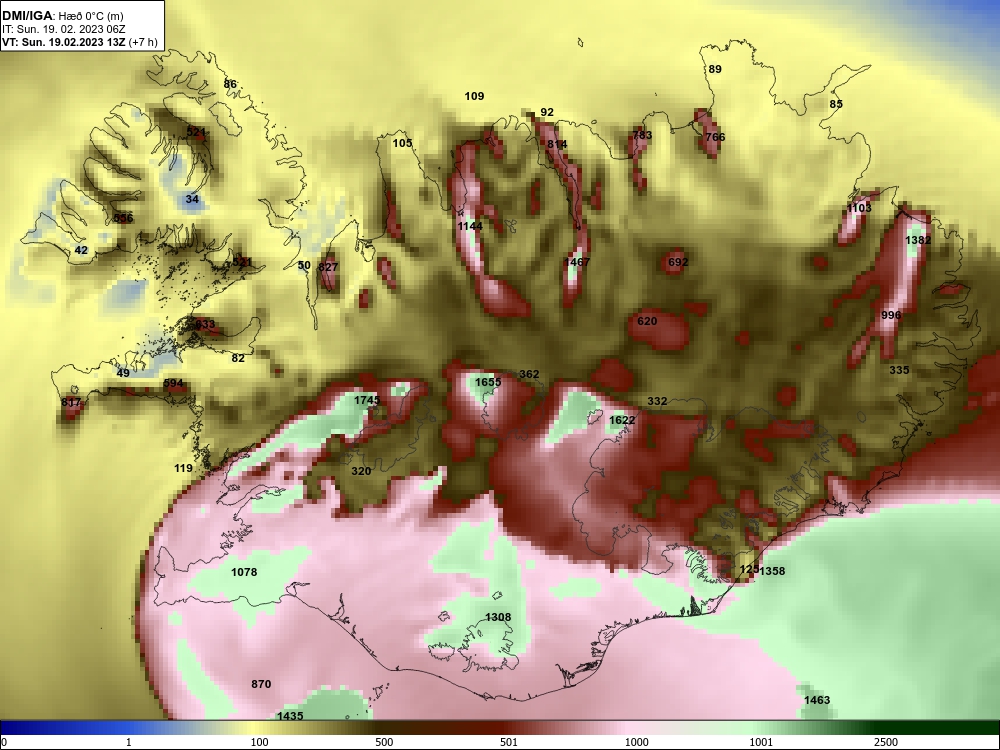The width and height of the screenshot is (1000, 750).
Task: Select the map value 766
Action: [x=715, y=136]
